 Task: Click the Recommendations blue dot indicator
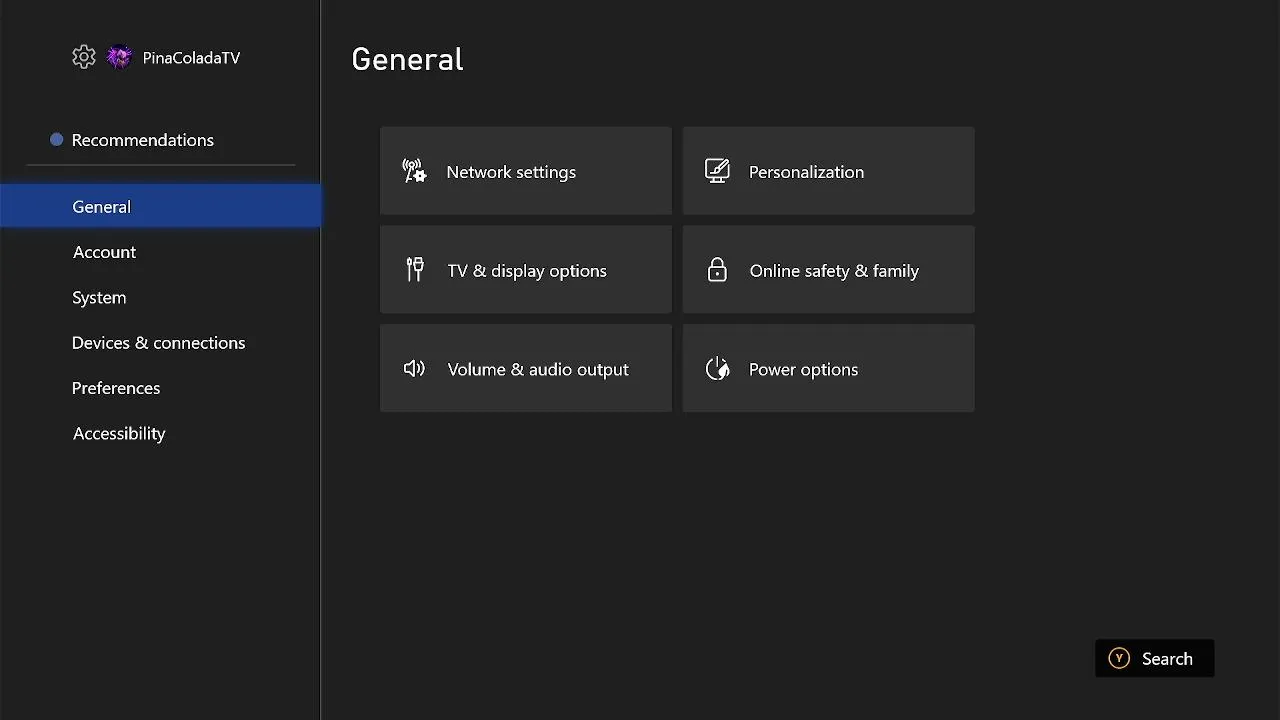click(57, 140)
